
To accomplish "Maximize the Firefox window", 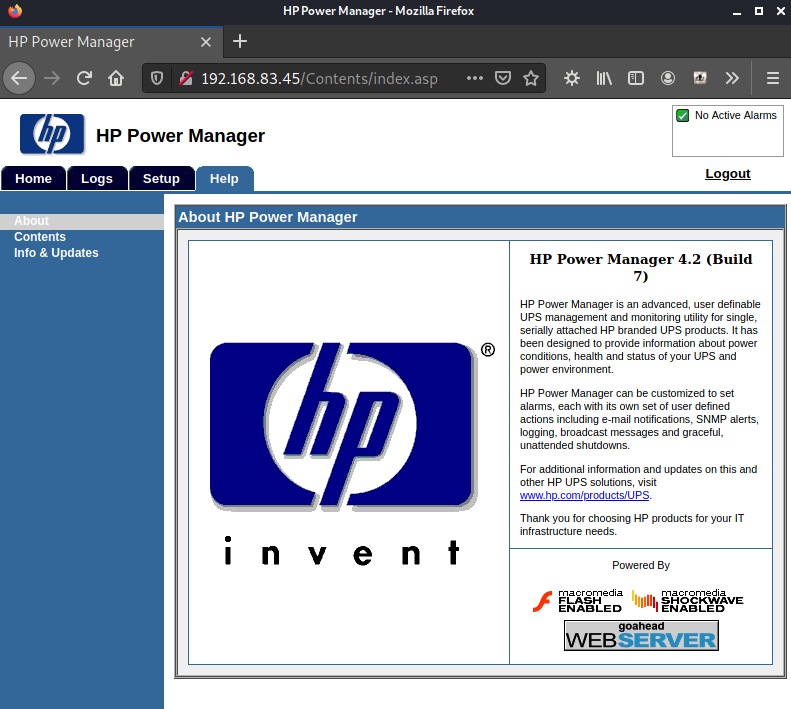I will 758,11.
